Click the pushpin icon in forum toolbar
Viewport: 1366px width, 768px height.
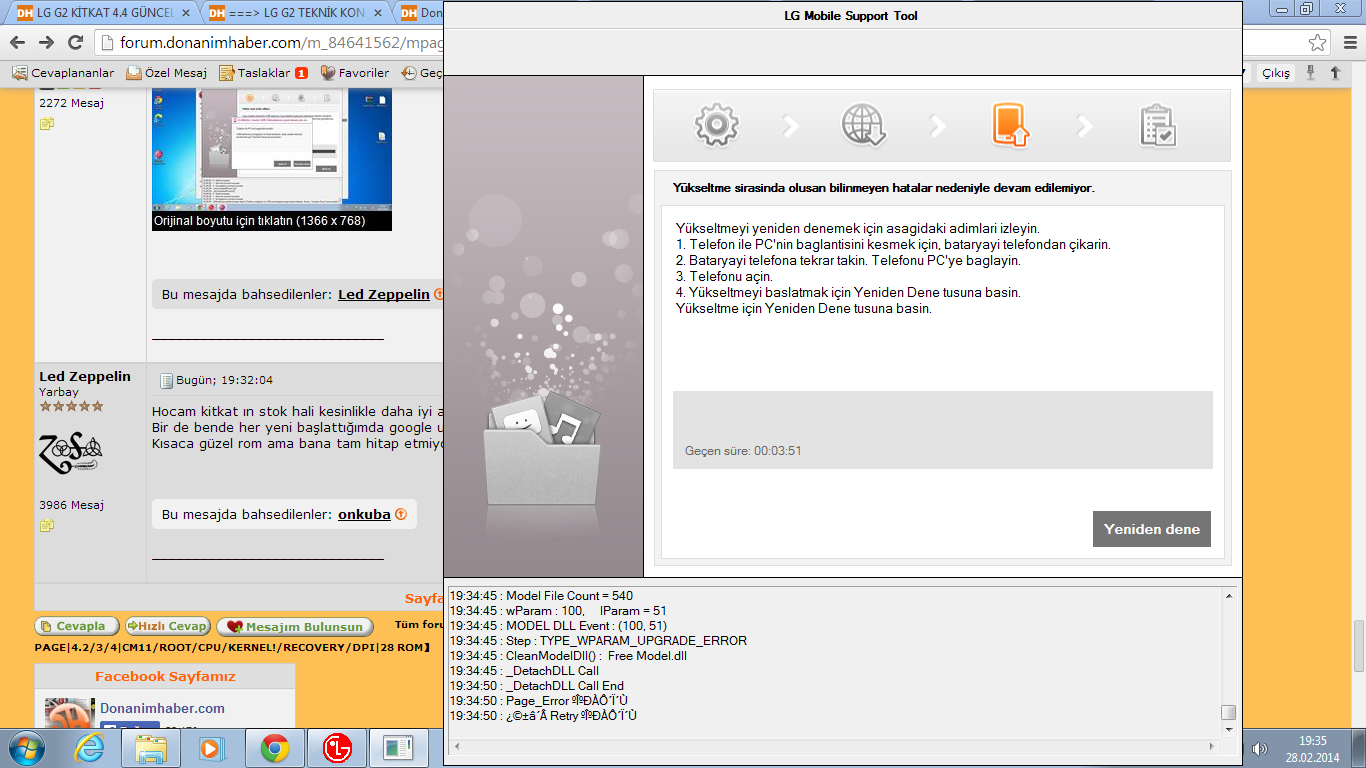click(x=1311, y=73)
